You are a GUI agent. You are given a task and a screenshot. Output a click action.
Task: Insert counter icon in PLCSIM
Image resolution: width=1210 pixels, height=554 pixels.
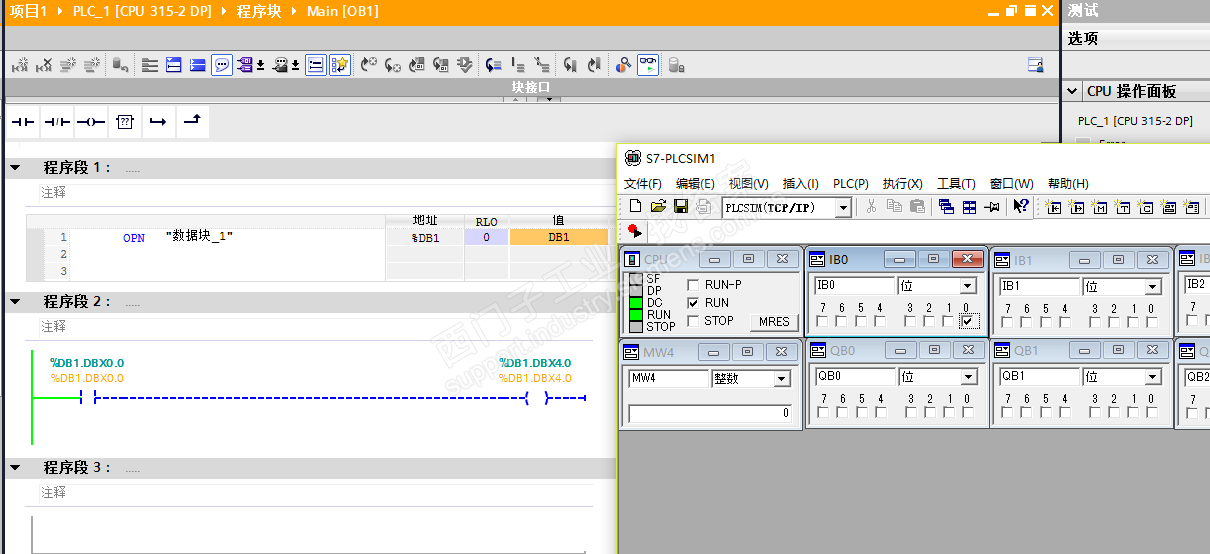tap(1145, 206)
